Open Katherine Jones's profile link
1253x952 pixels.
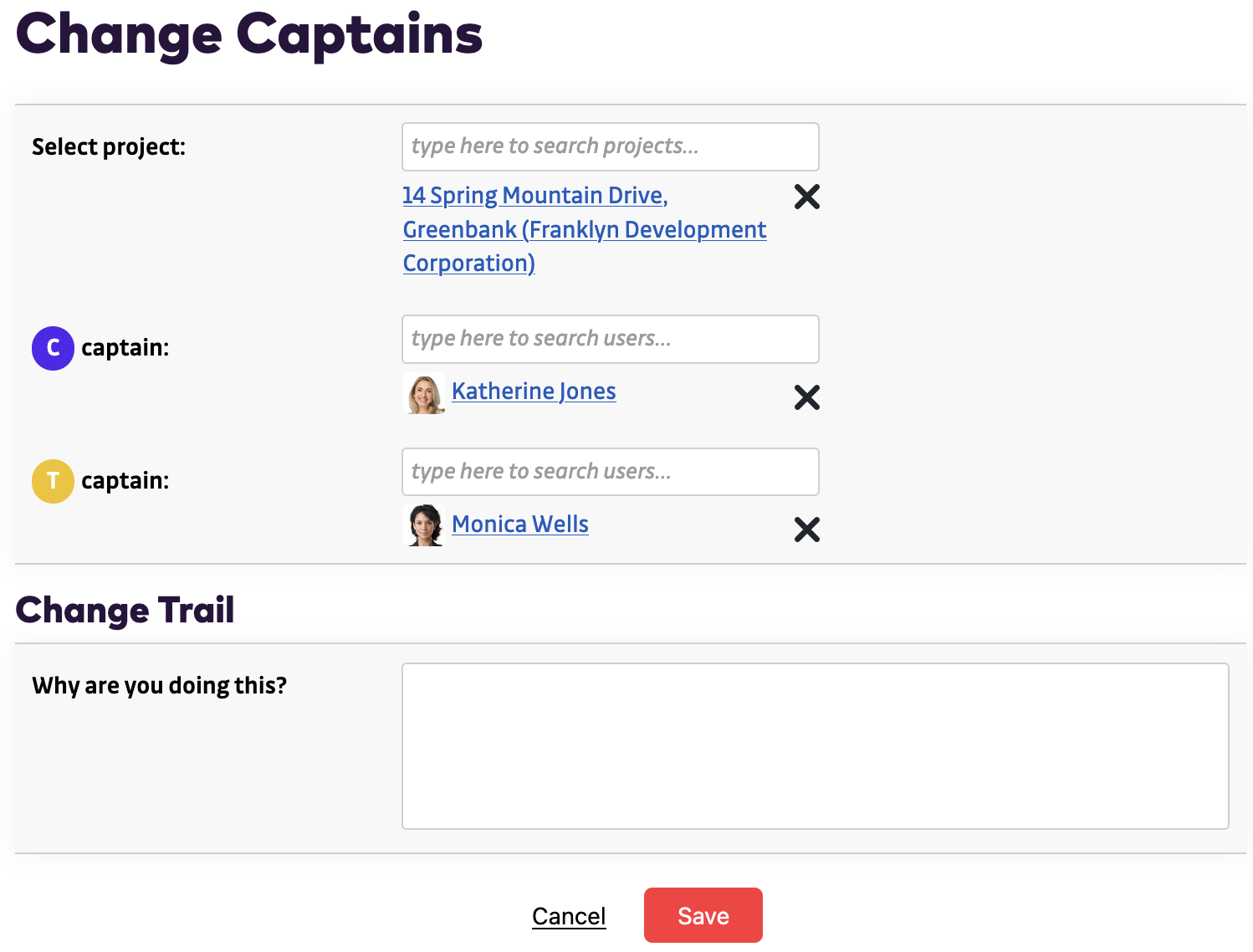click(x=534, y=392)
